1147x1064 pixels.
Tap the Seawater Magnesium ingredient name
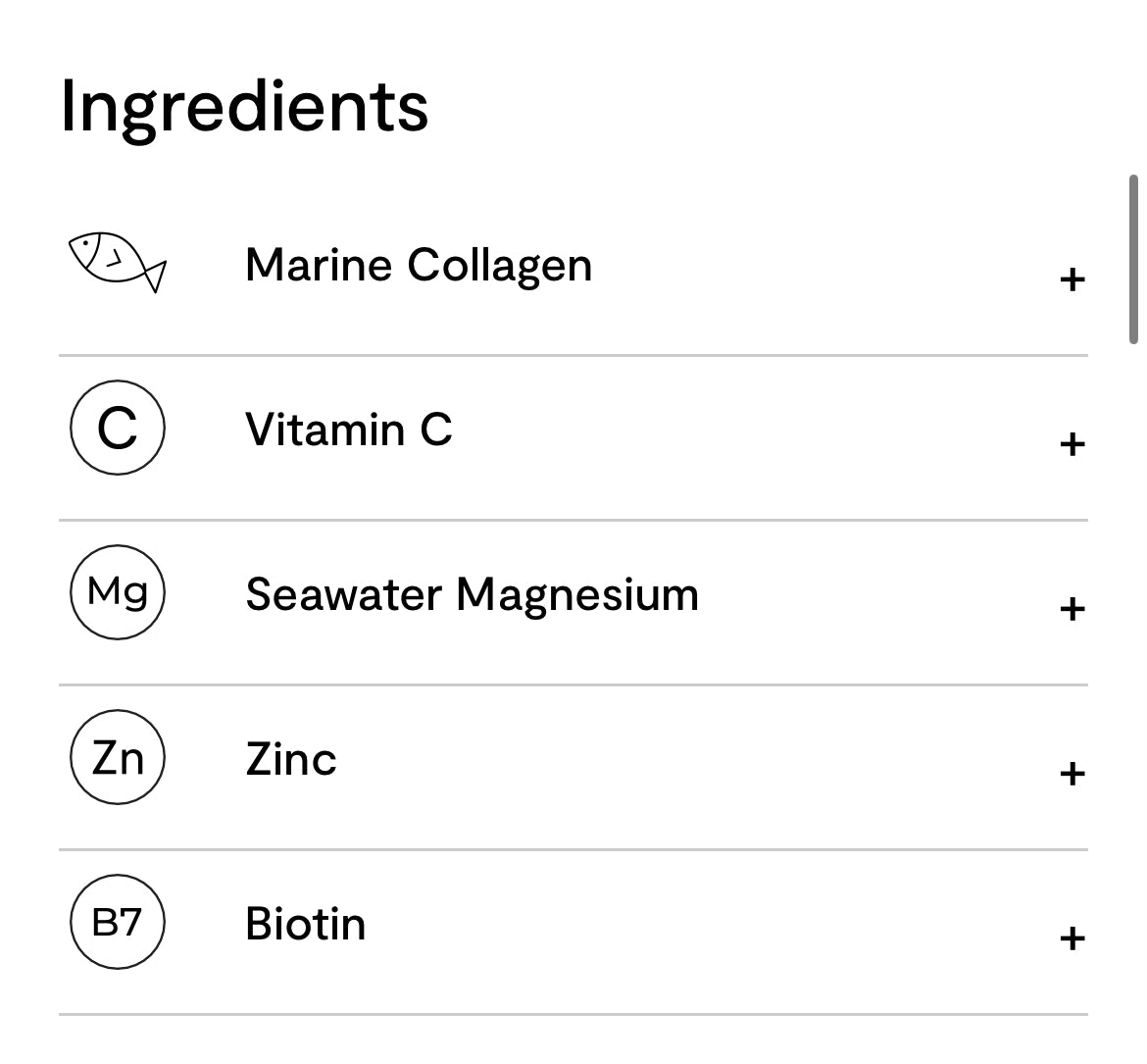[472, 594]
